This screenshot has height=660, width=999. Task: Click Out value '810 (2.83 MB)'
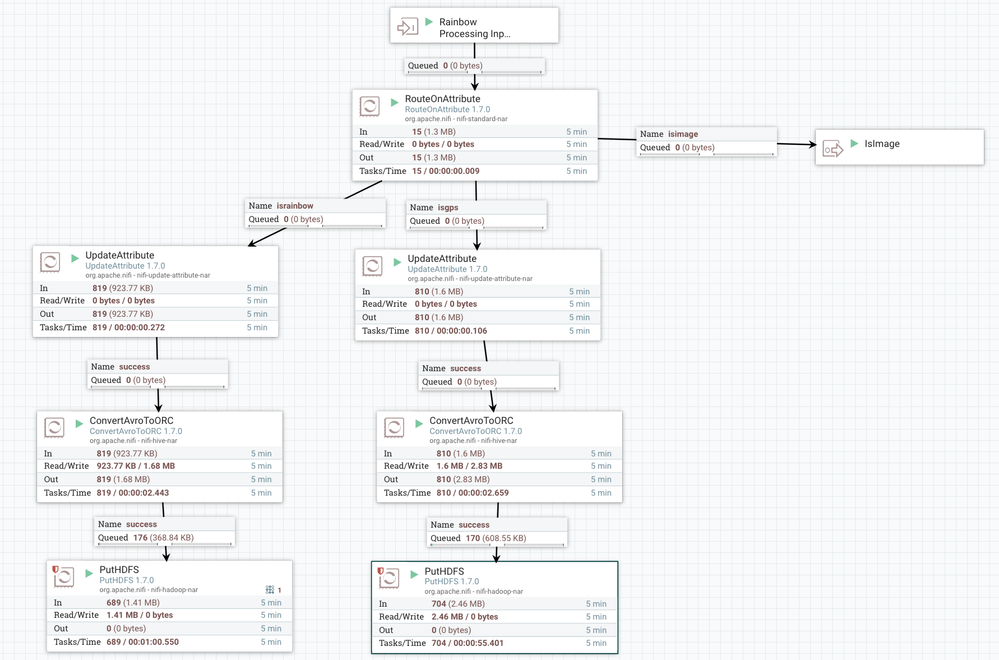(x=463, y=479)
